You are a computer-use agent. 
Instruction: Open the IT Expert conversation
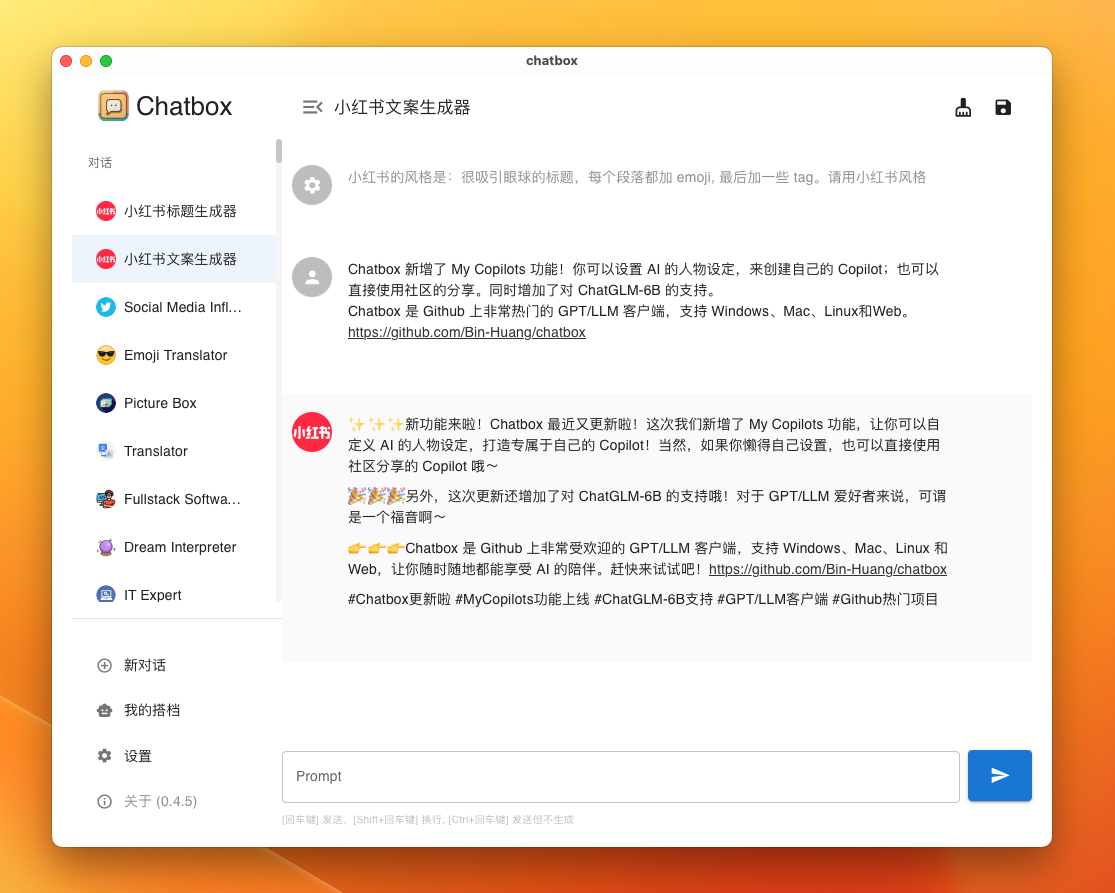click(174, 595)
